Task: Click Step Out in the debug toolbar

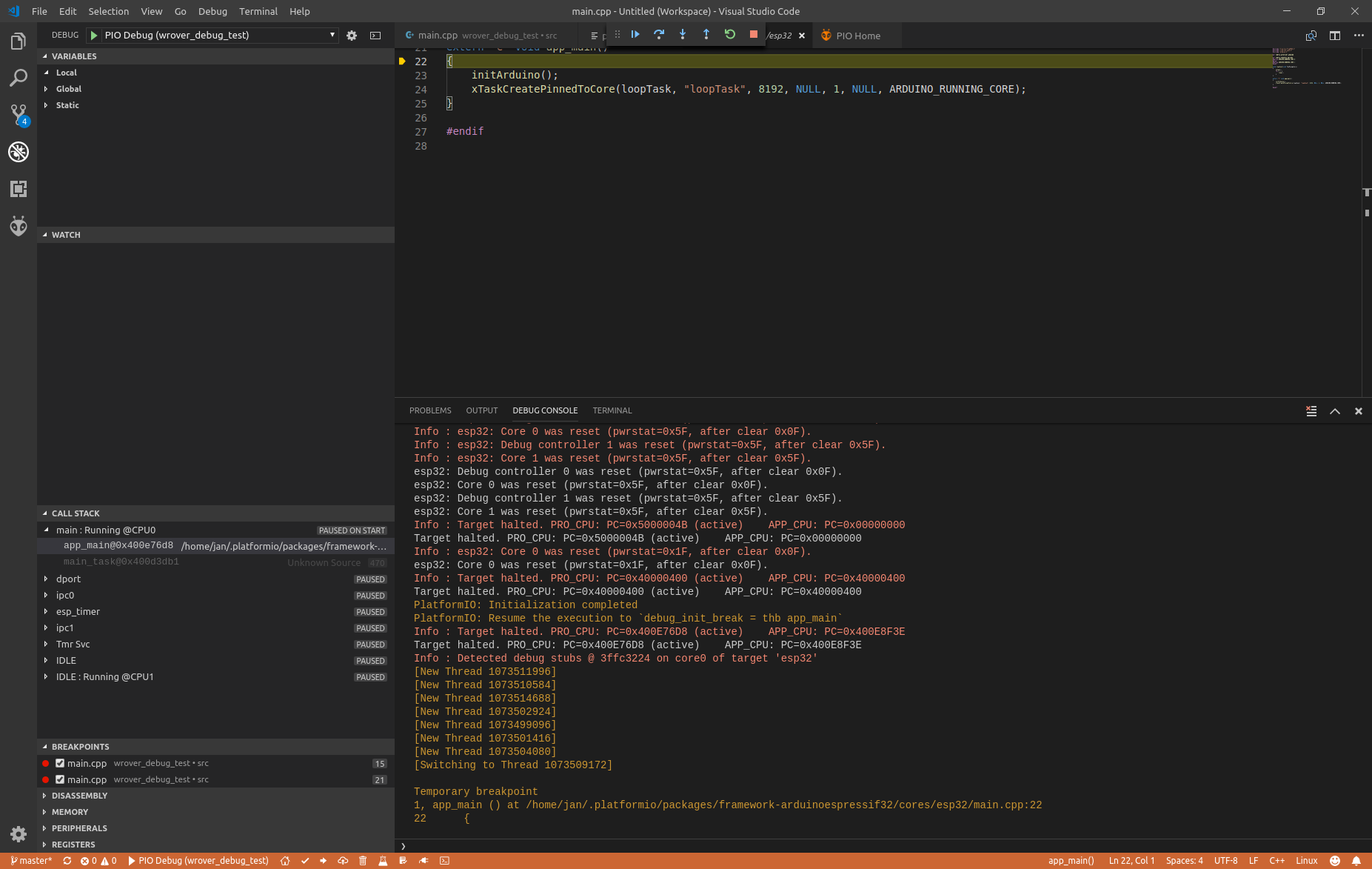Action: [x=706, y=34]
